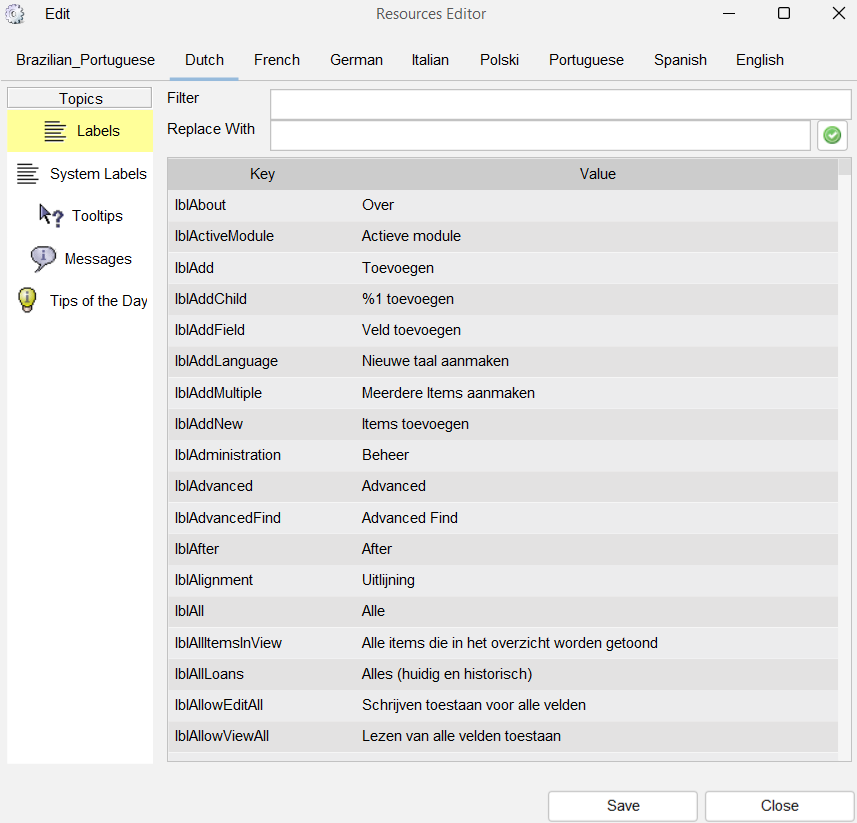857x823 pixels.
Task: Select the Tooltips cursor question-mark icon
Action: [x=51, y=216]
